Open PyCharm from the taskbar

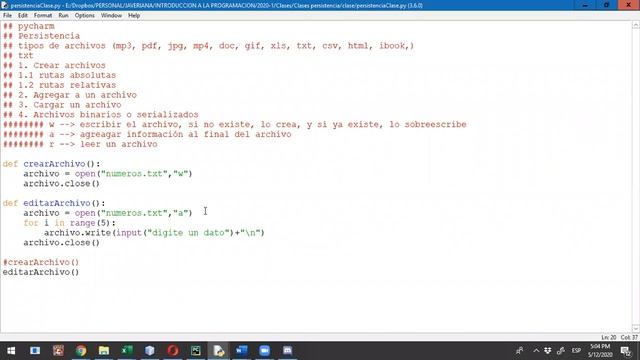pos(196,351)
